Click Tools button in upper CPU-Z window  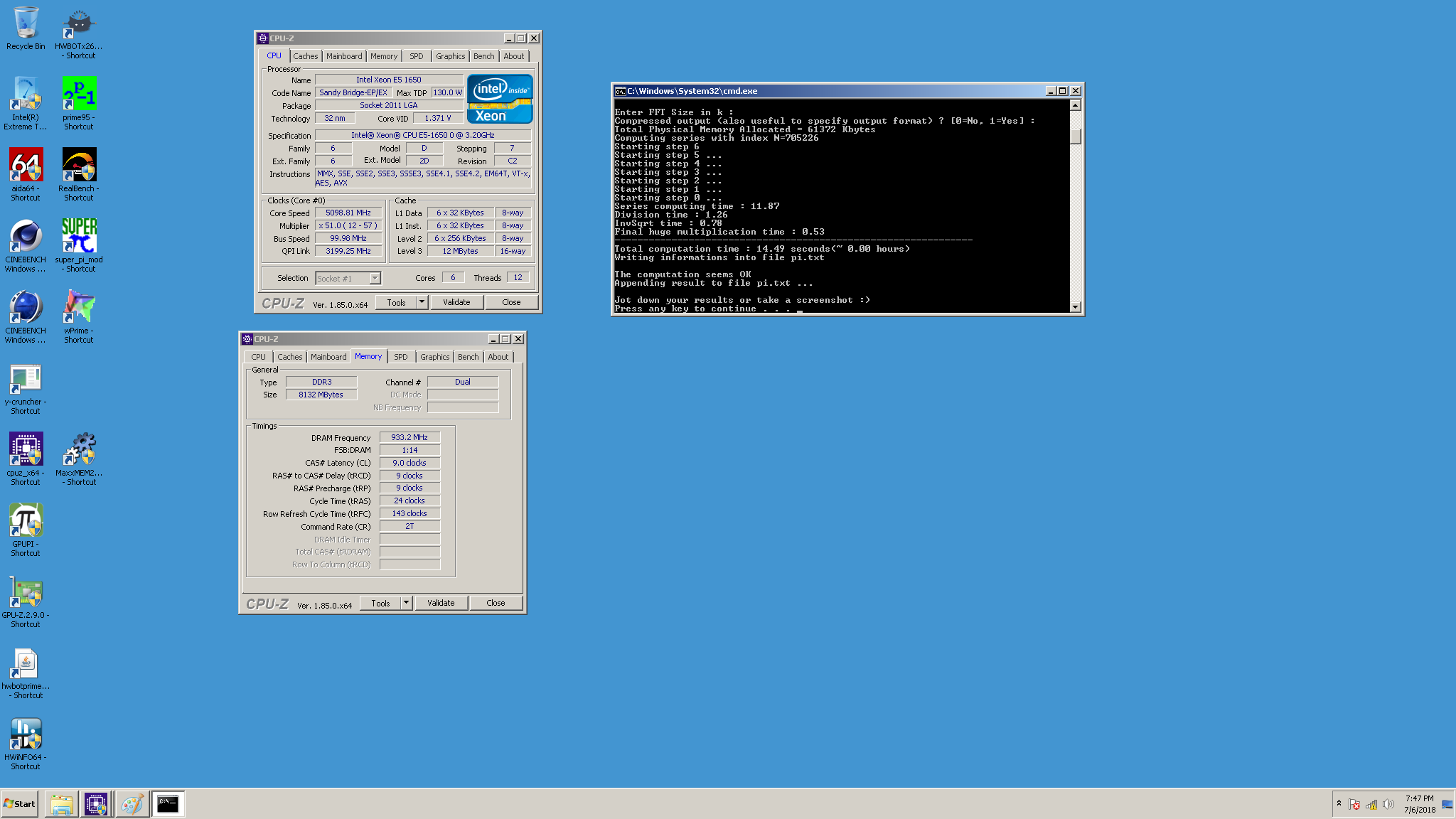(396, 302)
